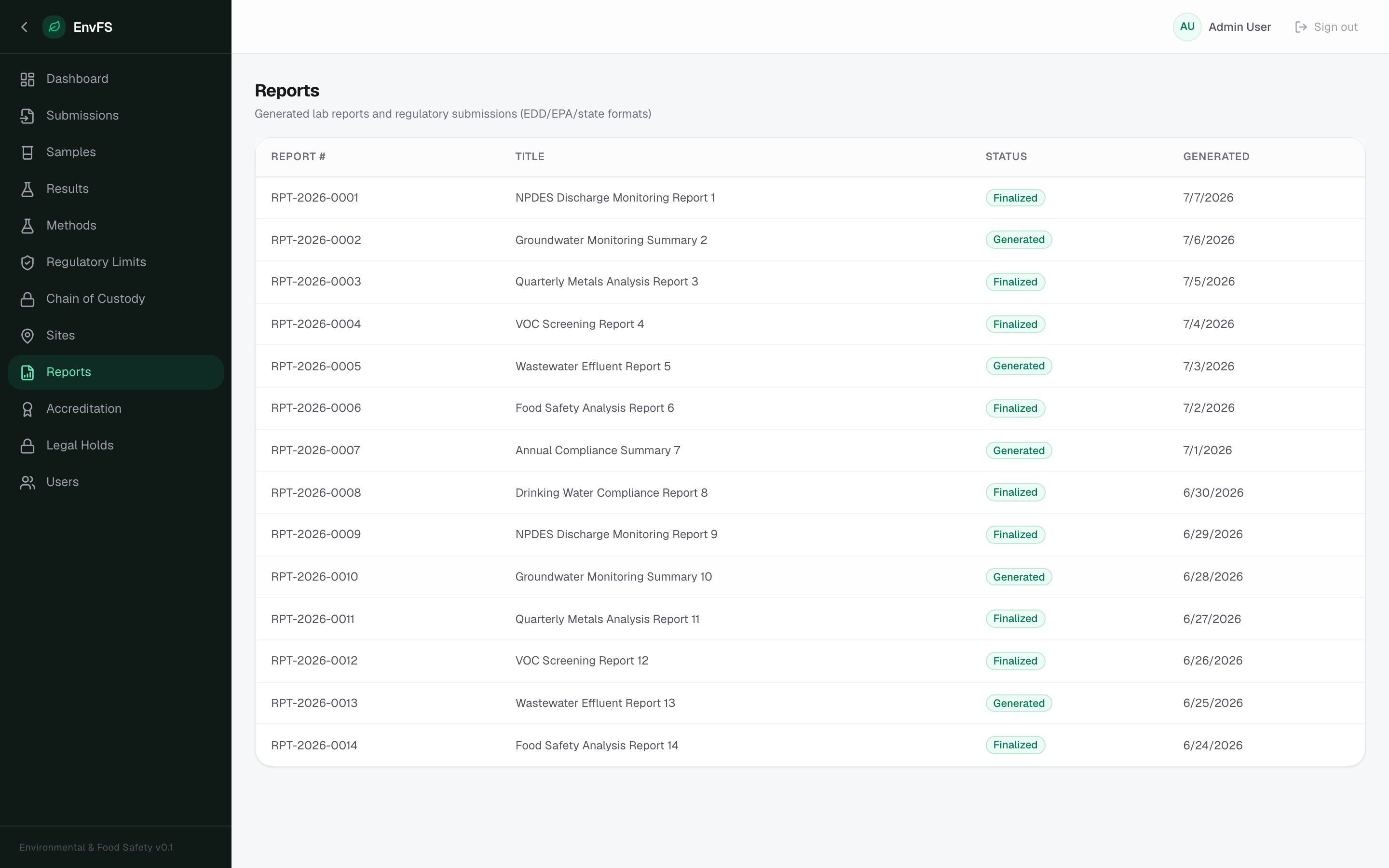Open Chain of Custody
Screen dimensions: 1389x868
tap(115, 299)
